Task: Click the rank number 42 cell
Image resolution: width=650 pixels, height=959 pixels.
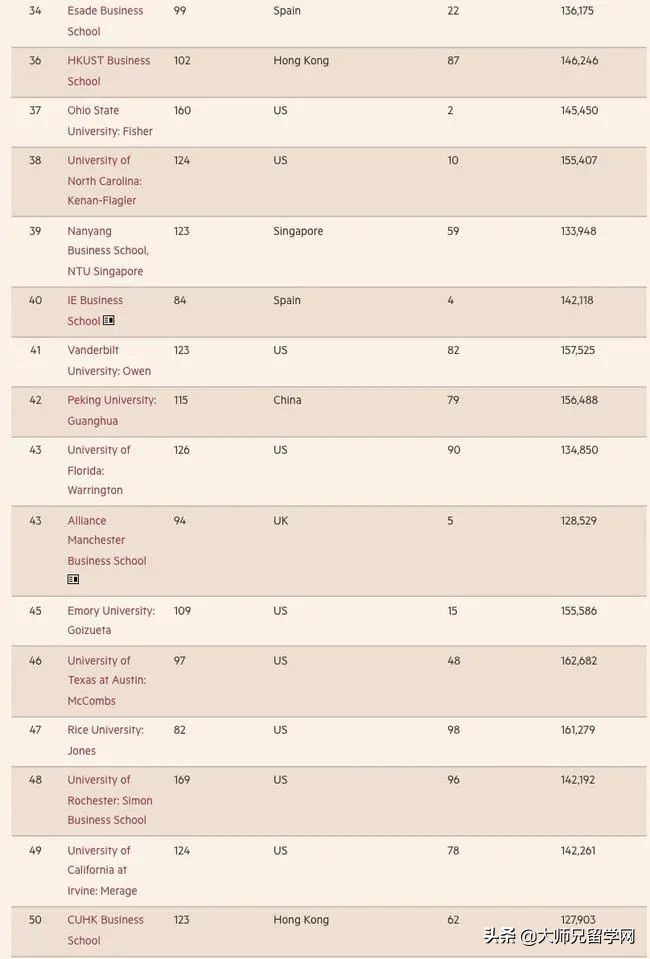Action: [35, 400]
